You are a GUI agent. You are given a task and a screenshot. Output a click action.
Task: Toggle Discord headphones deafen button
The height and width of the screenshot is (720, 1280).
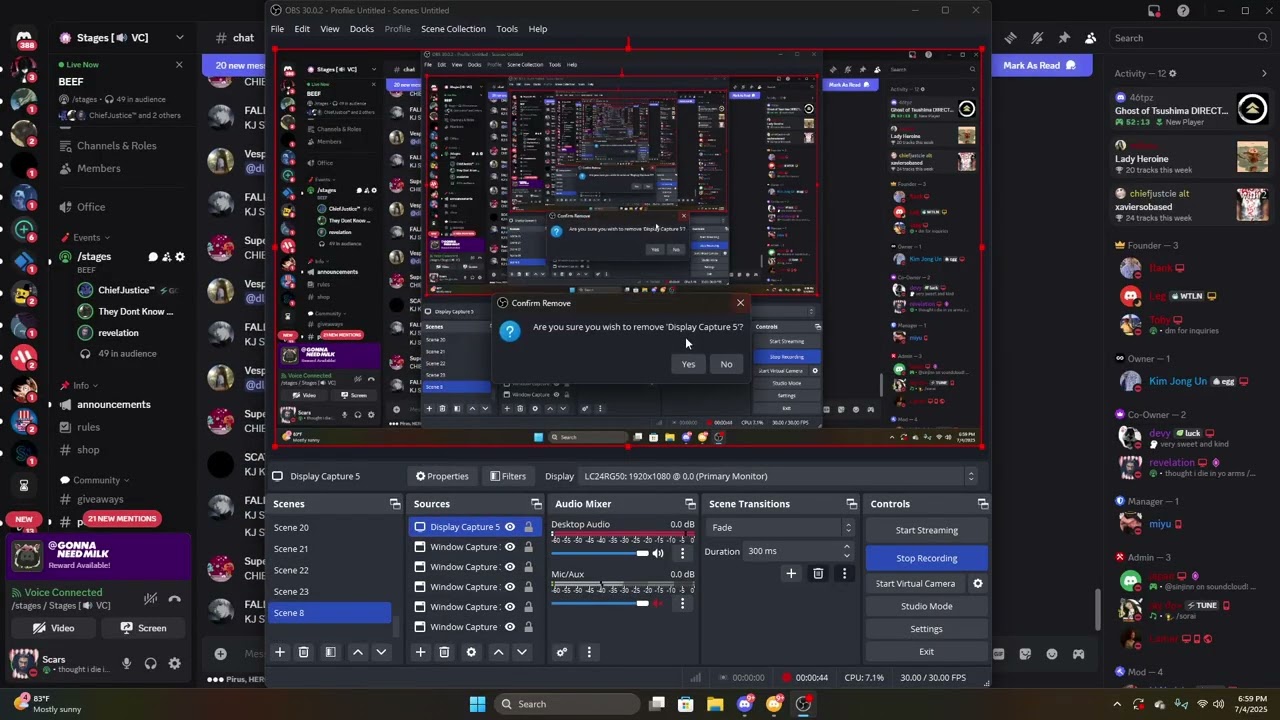(150, 664)
